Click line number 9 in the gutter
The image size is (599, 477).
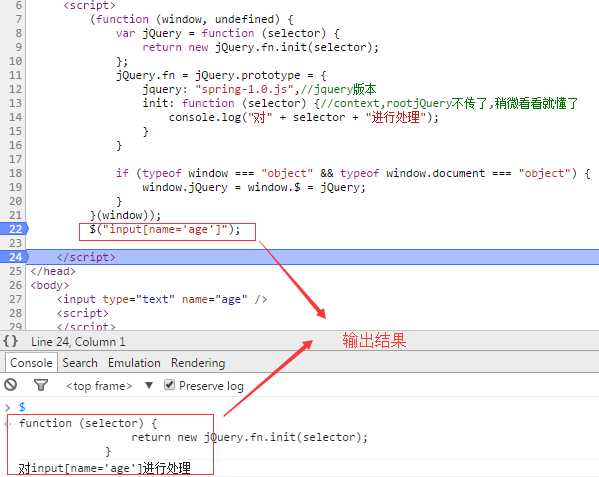[x=18, y=47]
